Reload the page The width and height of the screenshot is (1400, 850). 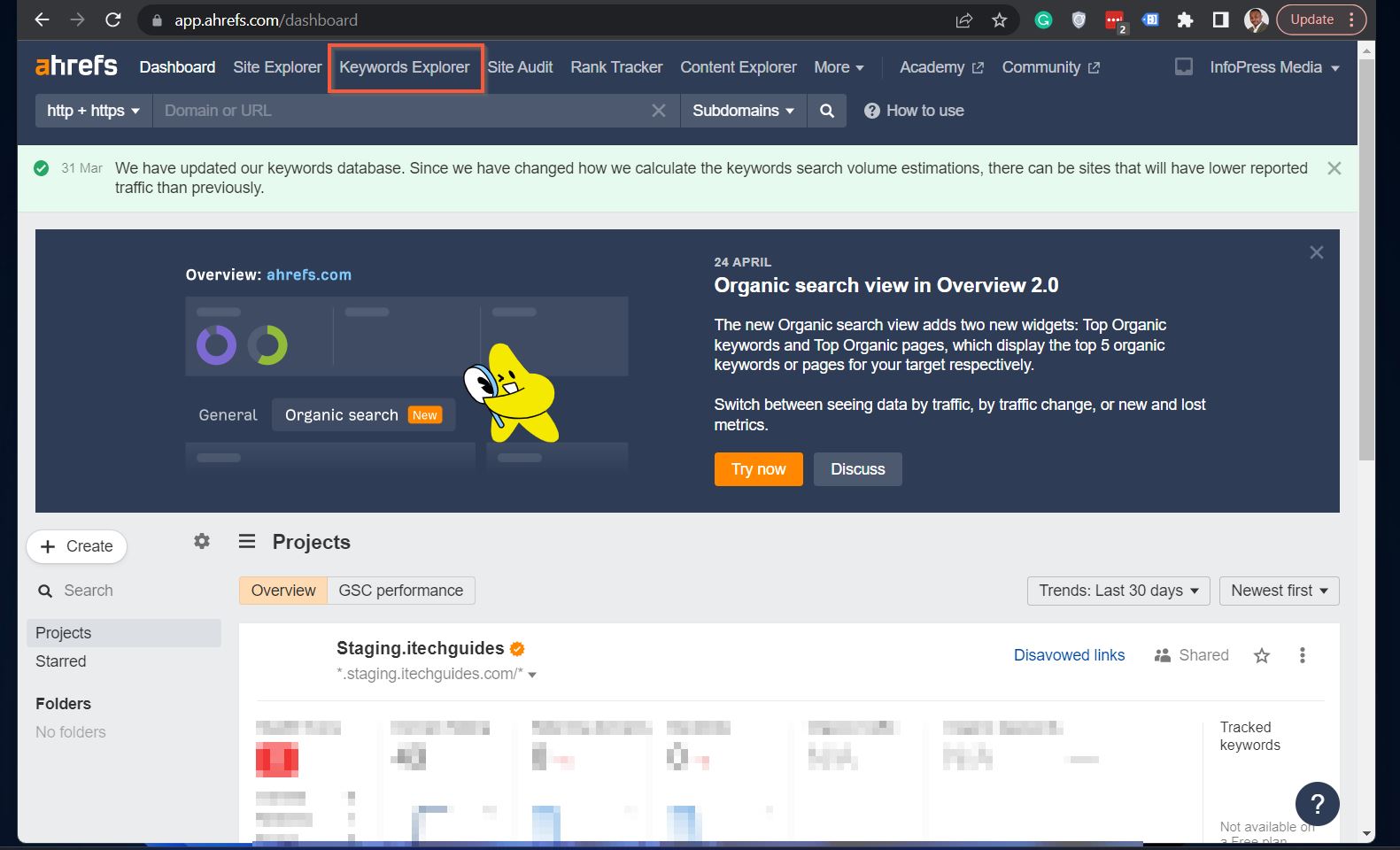click(x=112, y=19)
